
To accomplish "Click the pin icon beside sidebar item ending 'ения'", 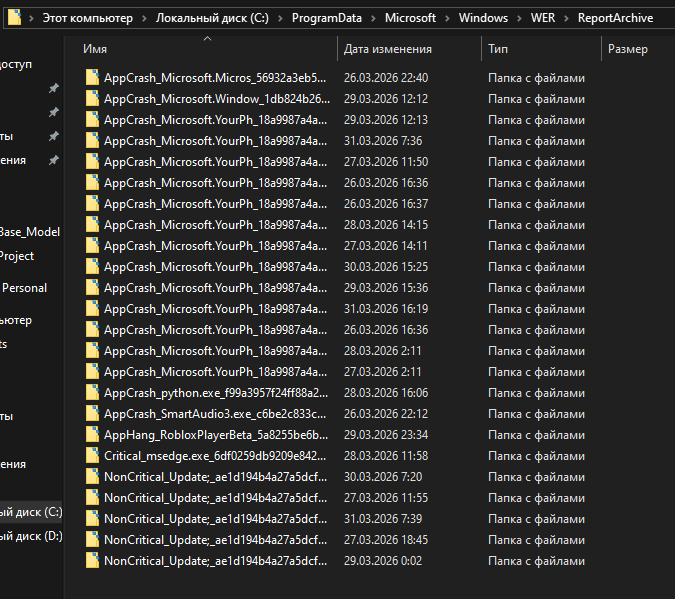I will [x=53, y=160].
